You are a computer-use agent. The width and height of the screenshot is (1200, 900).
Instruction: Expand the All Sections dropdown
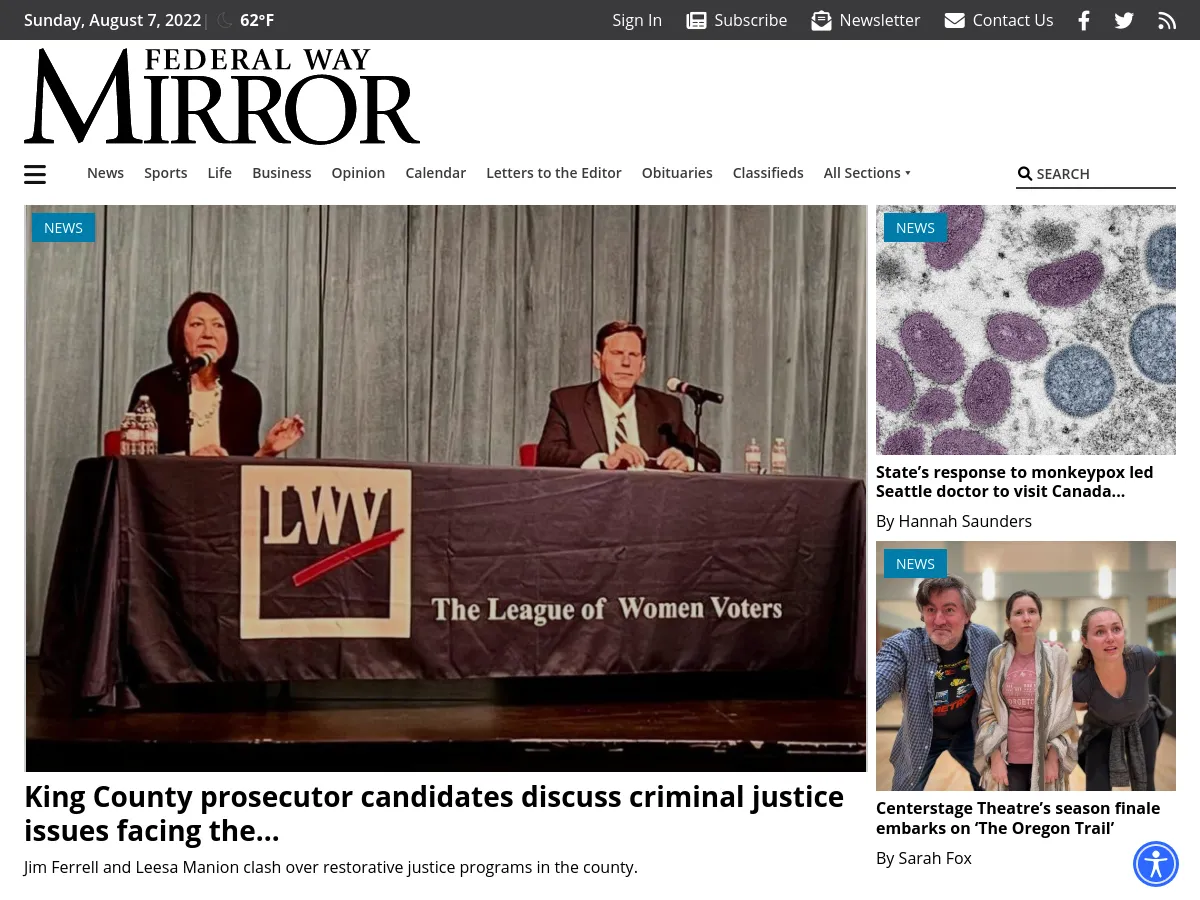[867, 173]
